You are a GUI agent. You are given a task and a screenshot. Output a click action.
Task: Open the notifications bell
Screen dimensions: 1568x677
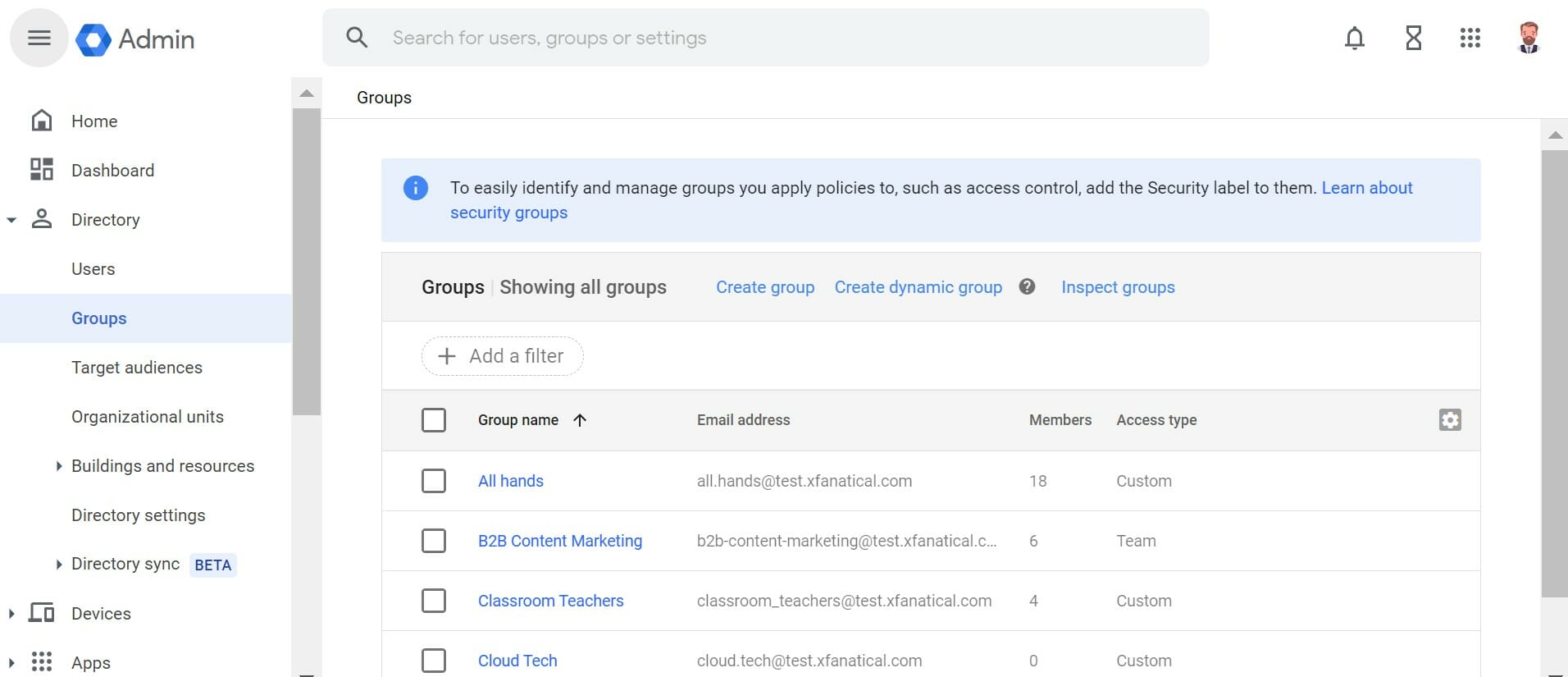(1355, 38)
